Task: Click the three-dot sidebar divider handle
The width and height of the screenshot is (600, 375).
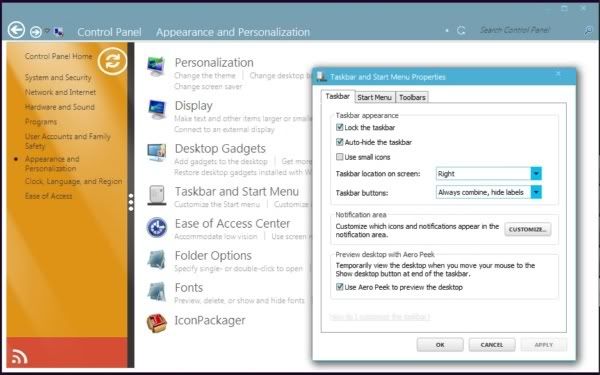Action: [131, 202]
